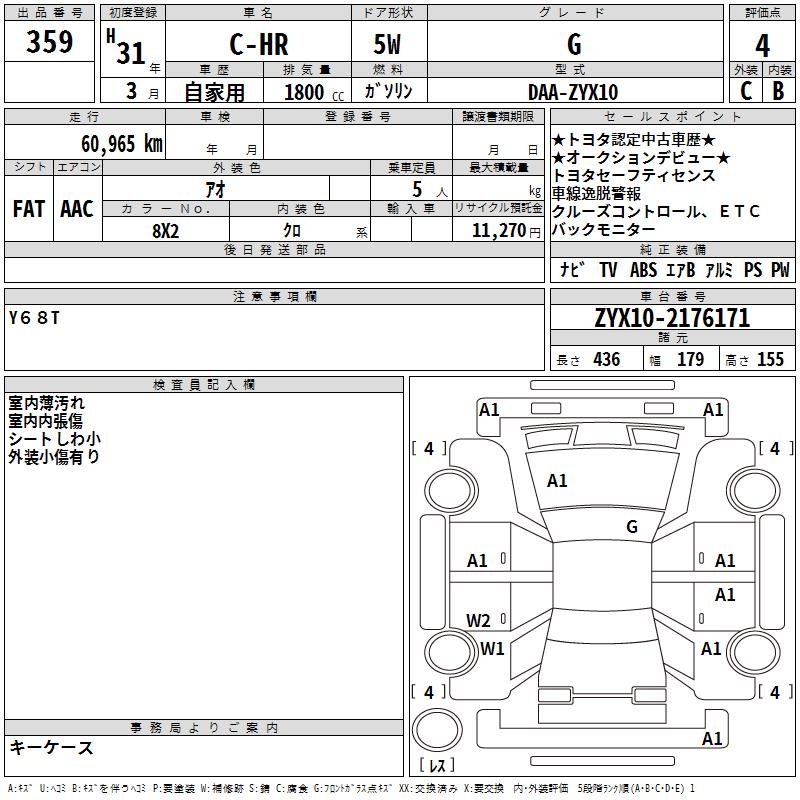Click the text "バックモニター"
This screenshot has width=800, height=800.
604,229
